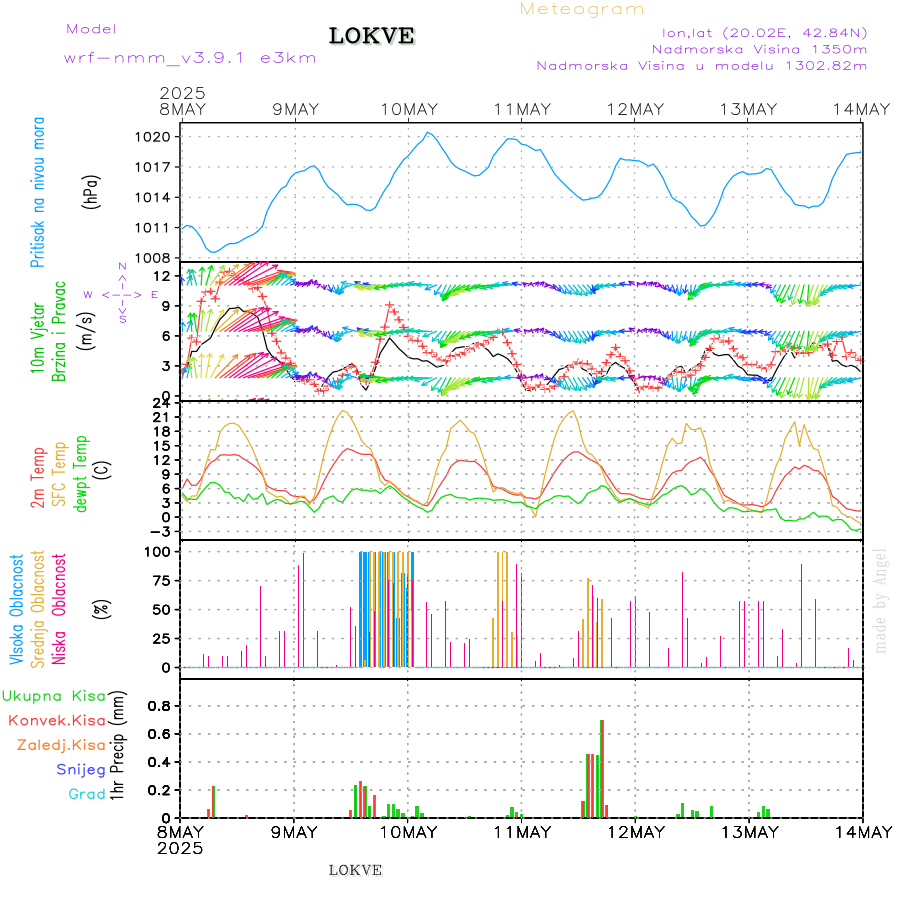Viewport: 900px width, 900px height.
Task: Click the Grad legend entry
Action: [87, 794]
